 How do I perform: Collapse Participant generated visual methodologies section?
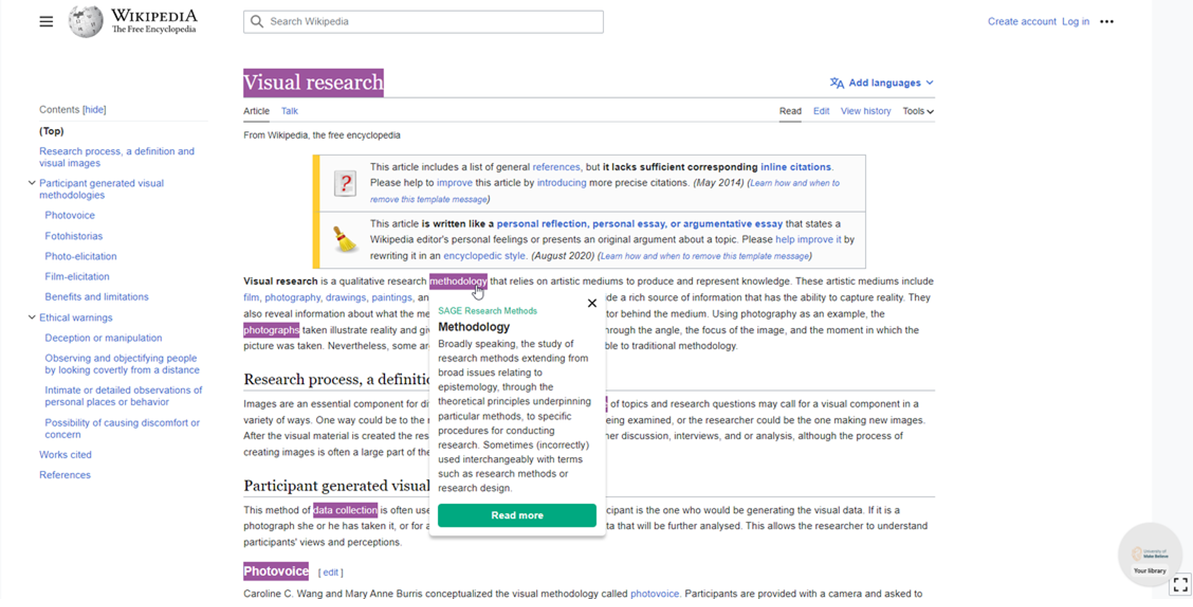[x=34, y=183]
